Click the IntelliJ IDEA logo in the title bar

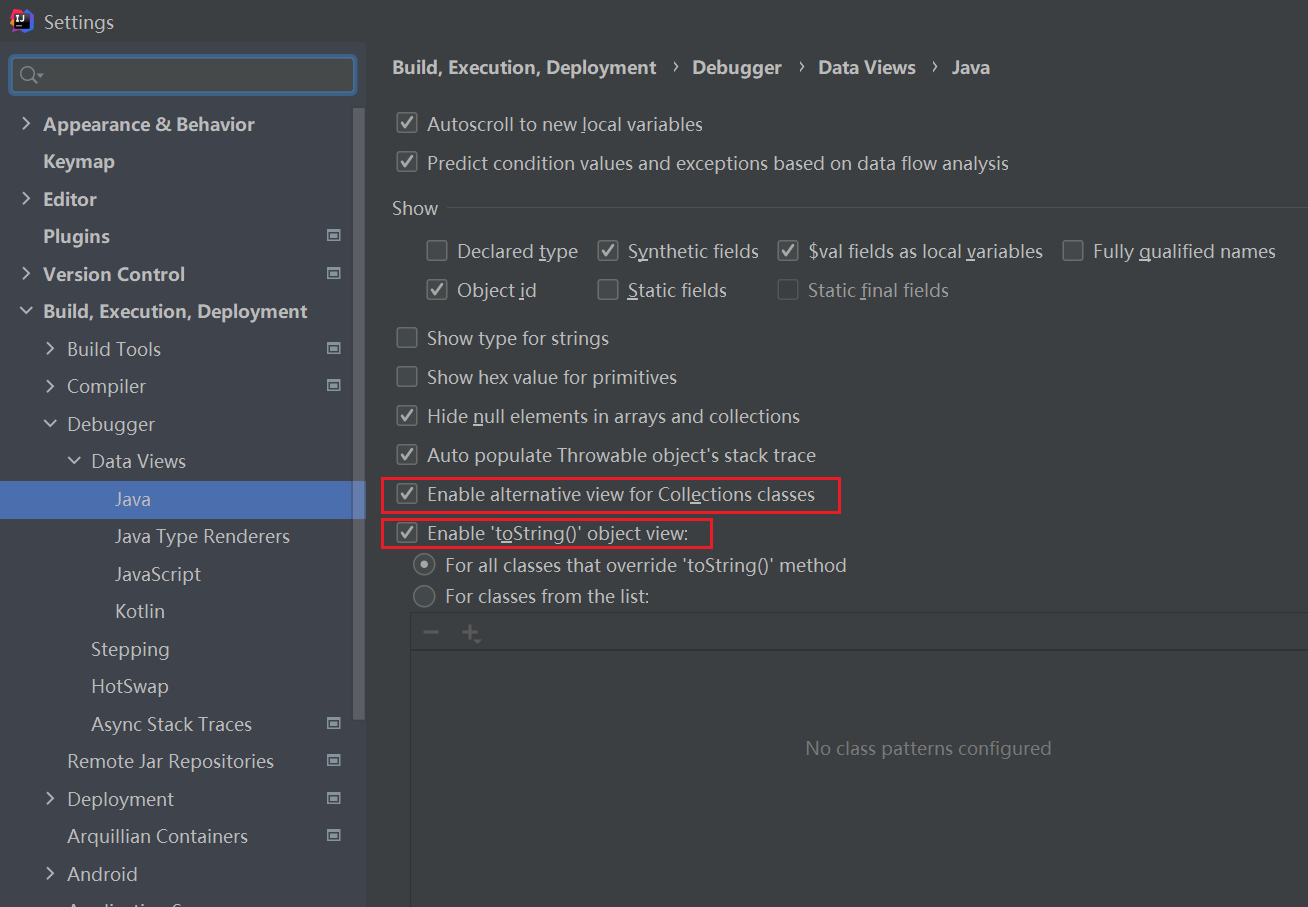pos(22,21)
